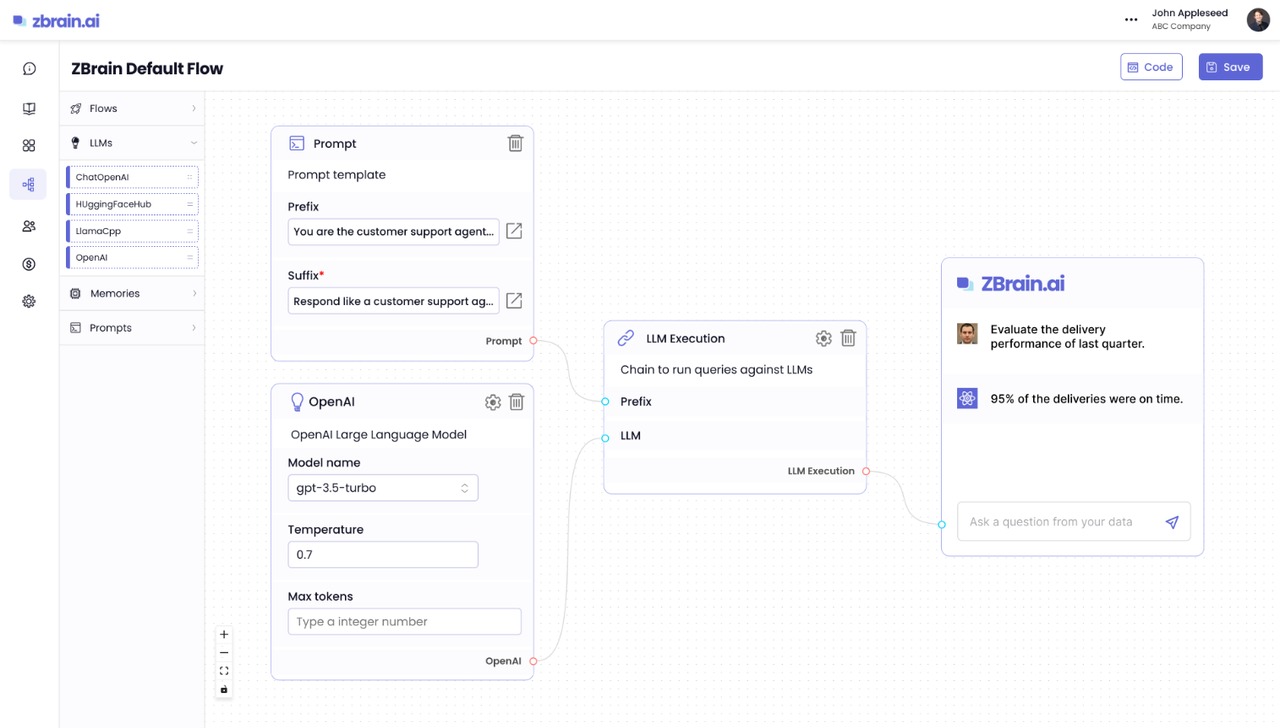This screenshot has width=1280, height=728.
Task: Expand the Memories section
Action: coord(132,293)
